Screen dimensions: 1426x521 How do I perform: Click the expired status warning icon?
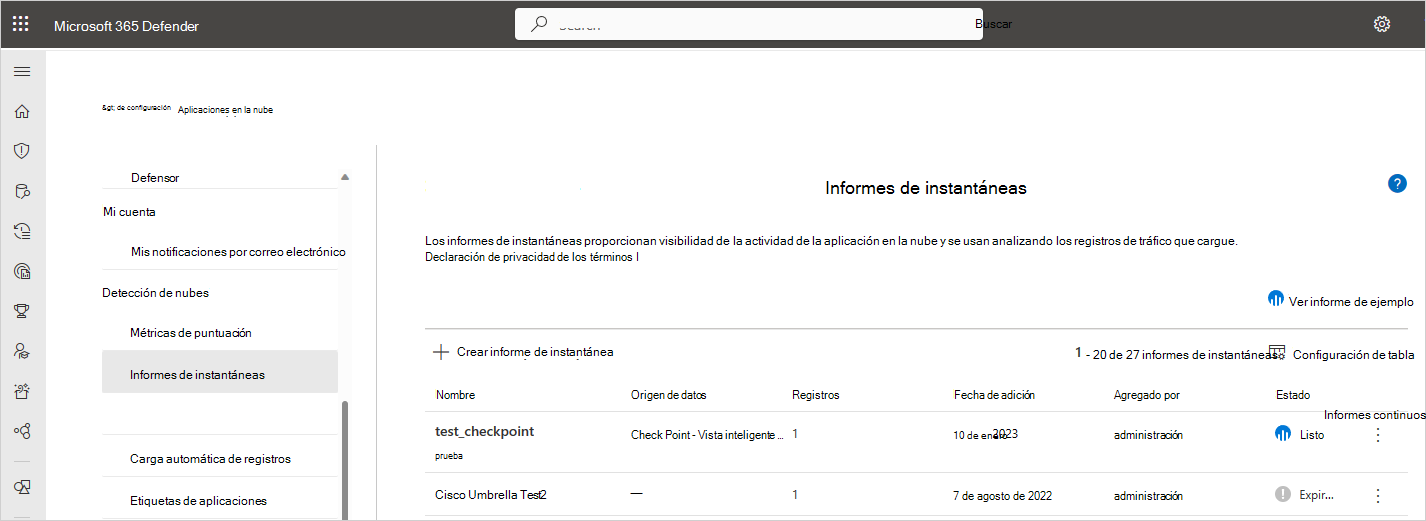(x=1283, y=494)
